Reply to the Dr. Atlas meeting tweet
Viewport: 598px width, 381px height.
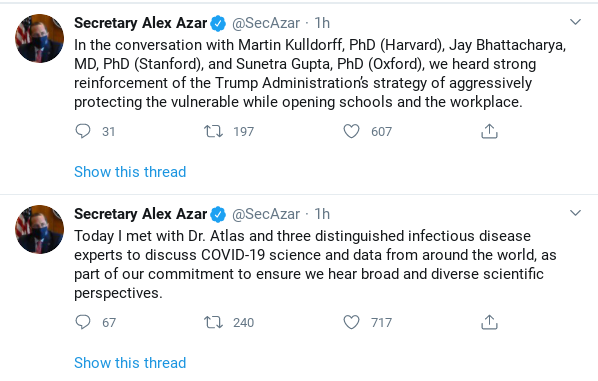(83, 322)
